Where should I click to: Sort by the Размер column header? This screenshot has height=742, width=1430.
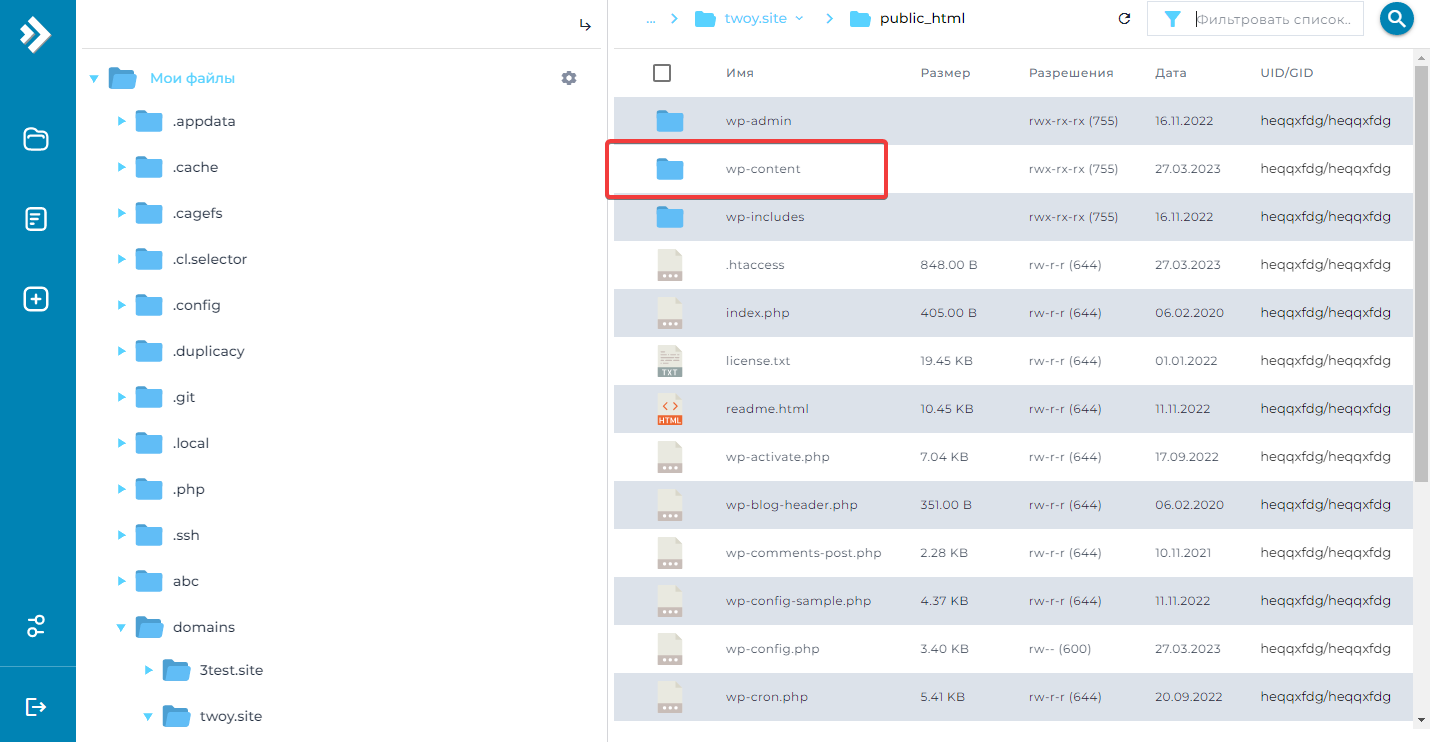(945, 73)
